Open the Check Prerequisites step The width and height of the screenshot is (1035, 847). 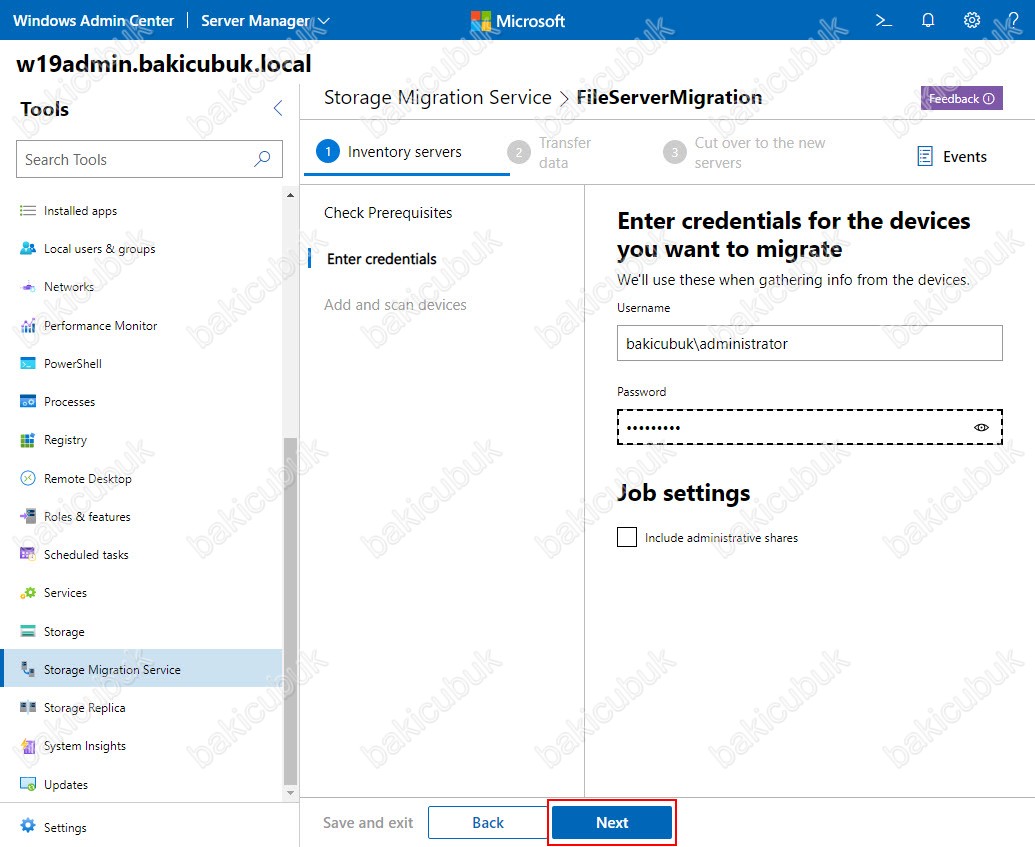[x=388, y=213]
